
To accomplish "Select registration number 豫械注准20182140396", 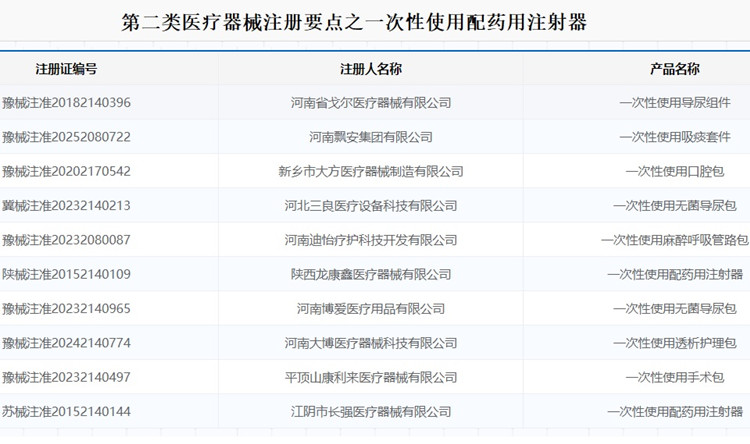I will (66, 103).
